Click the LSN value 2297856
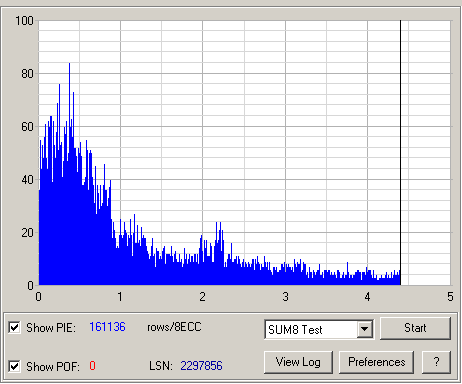 point(201,366)
